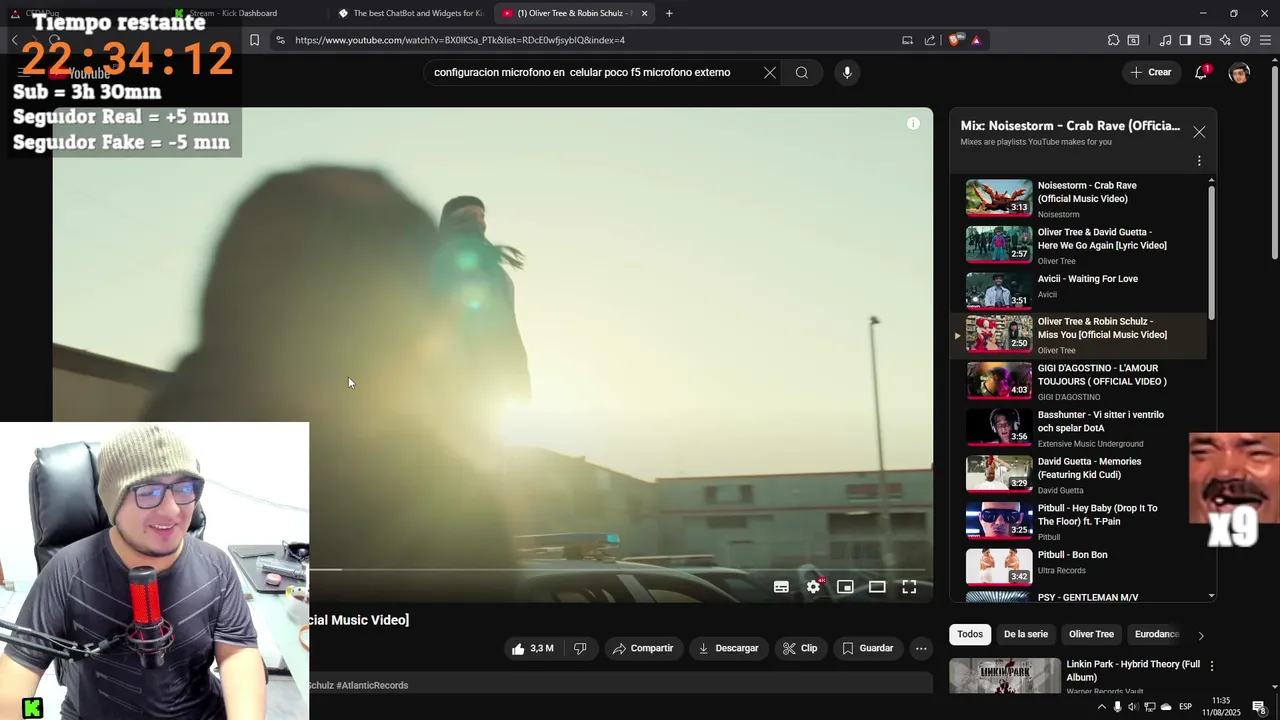
Task: Switch to best ChatBot and Widgets tab
Action: point(410,13)
